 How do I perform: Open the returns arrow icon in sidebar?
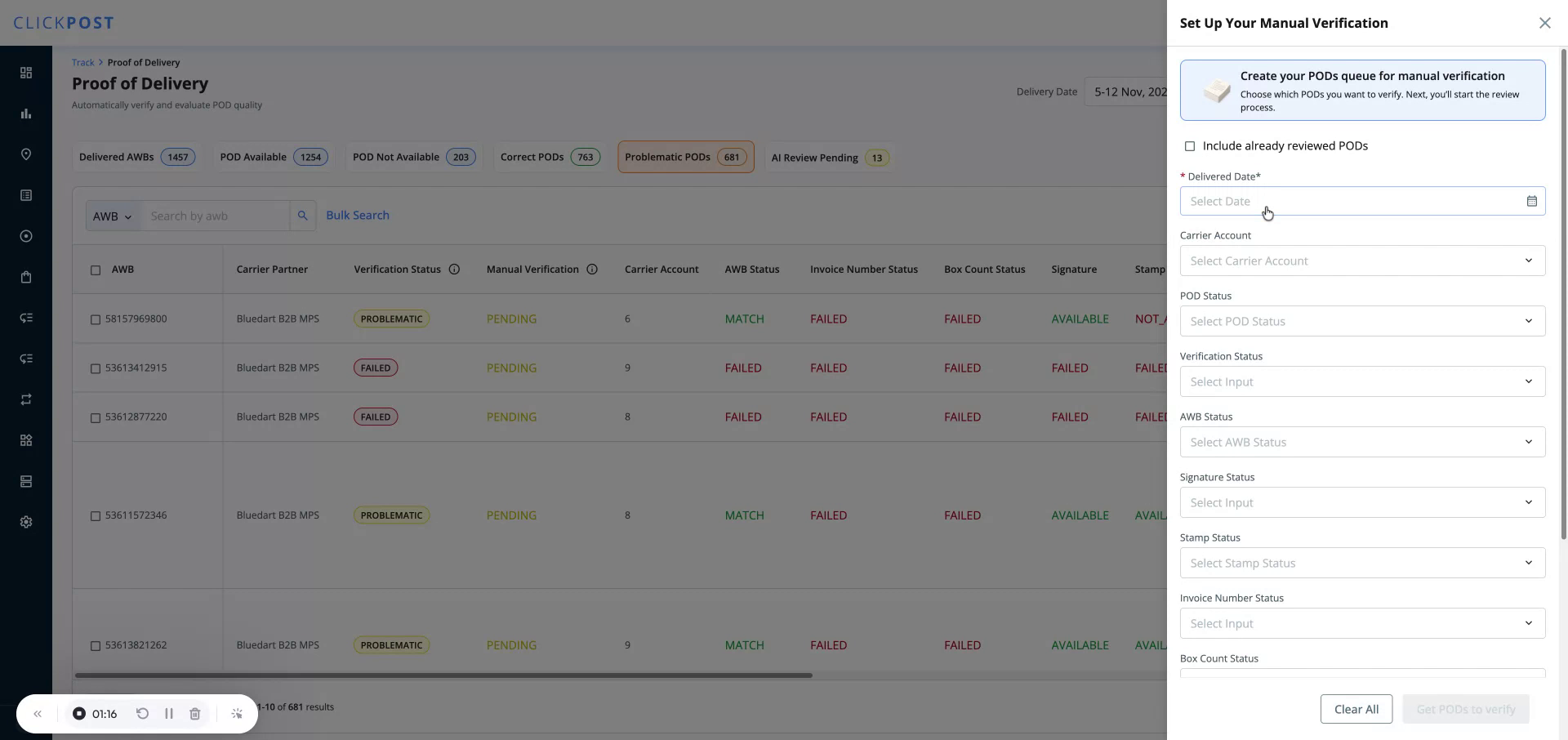point(26,399)
